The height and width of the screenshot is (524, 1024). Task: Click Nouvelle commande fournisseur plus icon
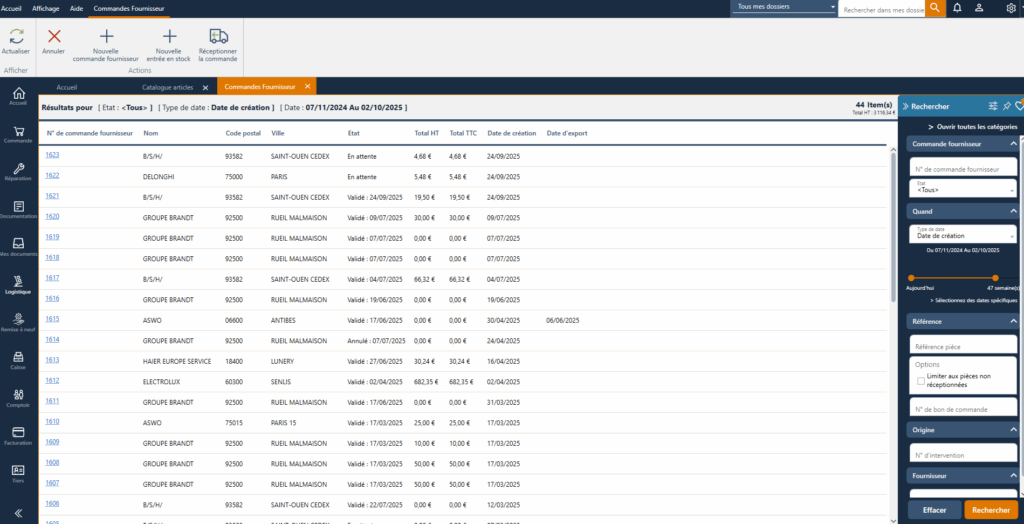106,36
